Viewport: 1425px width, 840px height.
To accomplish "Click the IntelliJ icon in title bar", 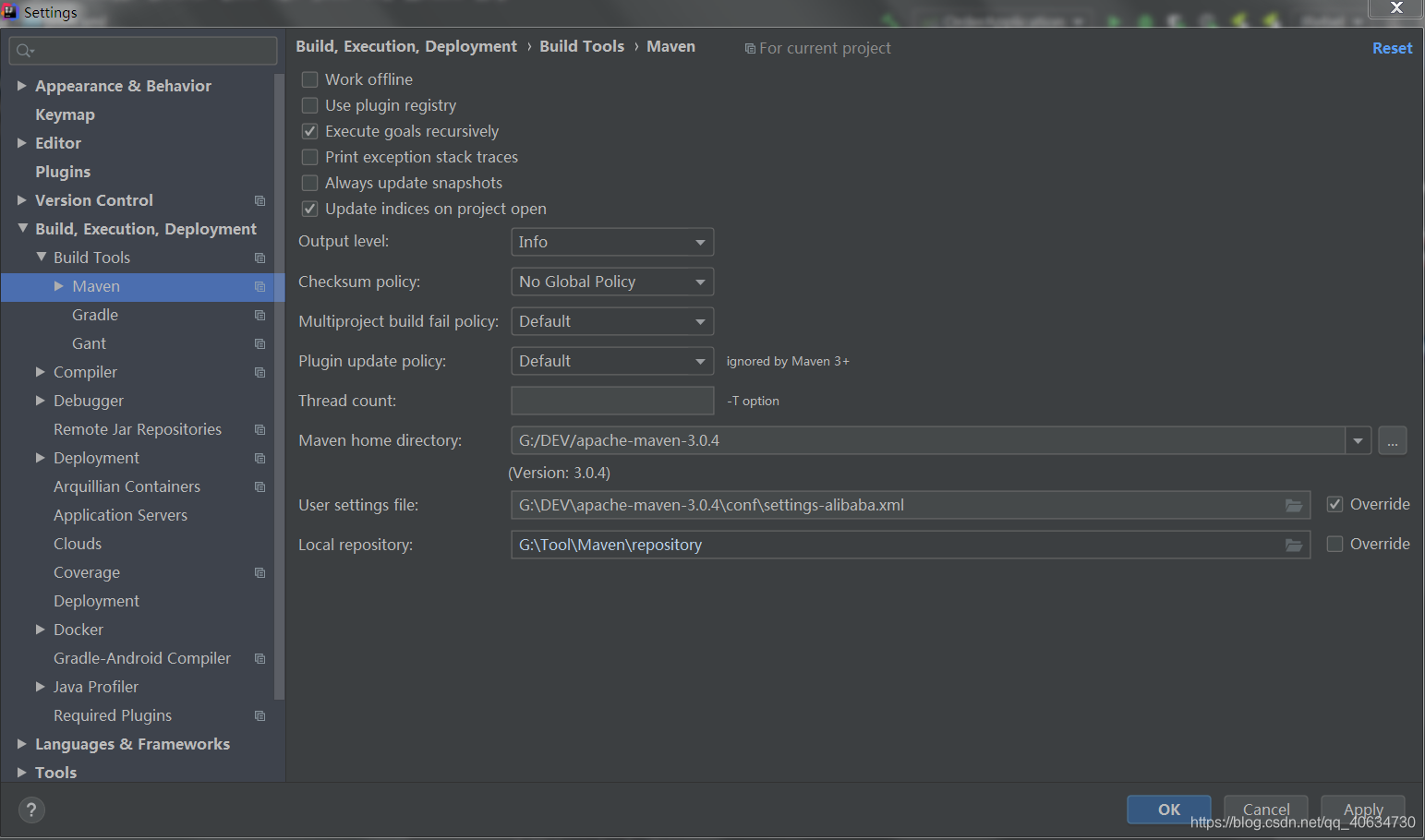I will point(10,12).
